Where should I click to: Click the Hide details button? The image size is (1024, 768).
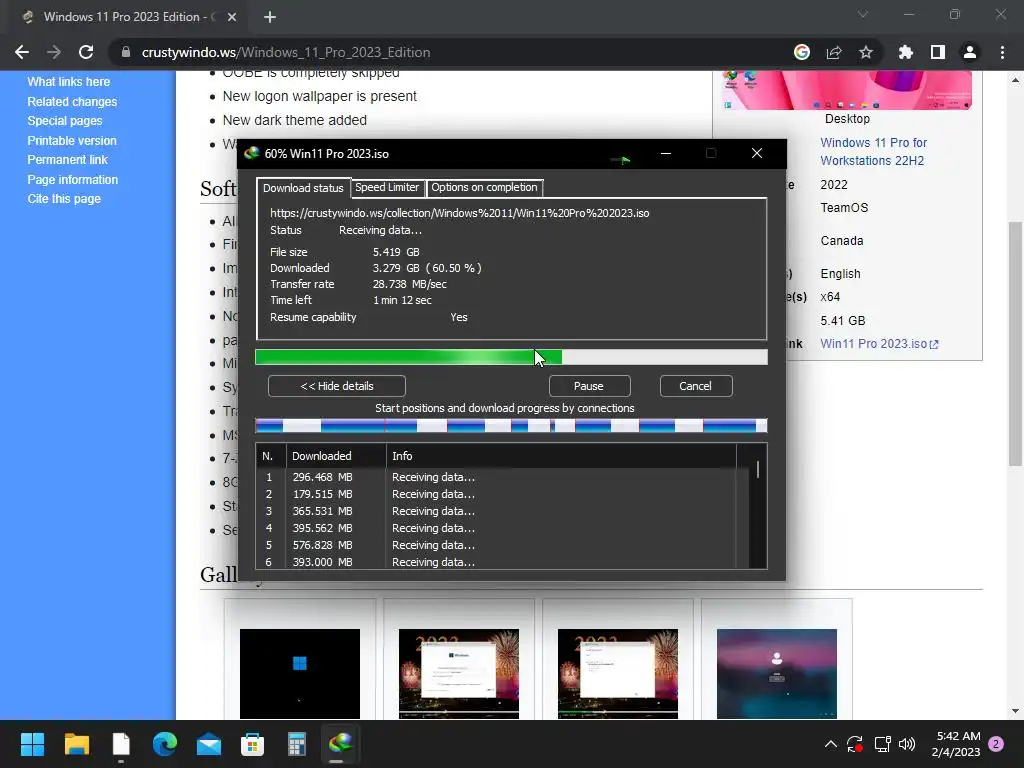[x=336, y=386]
